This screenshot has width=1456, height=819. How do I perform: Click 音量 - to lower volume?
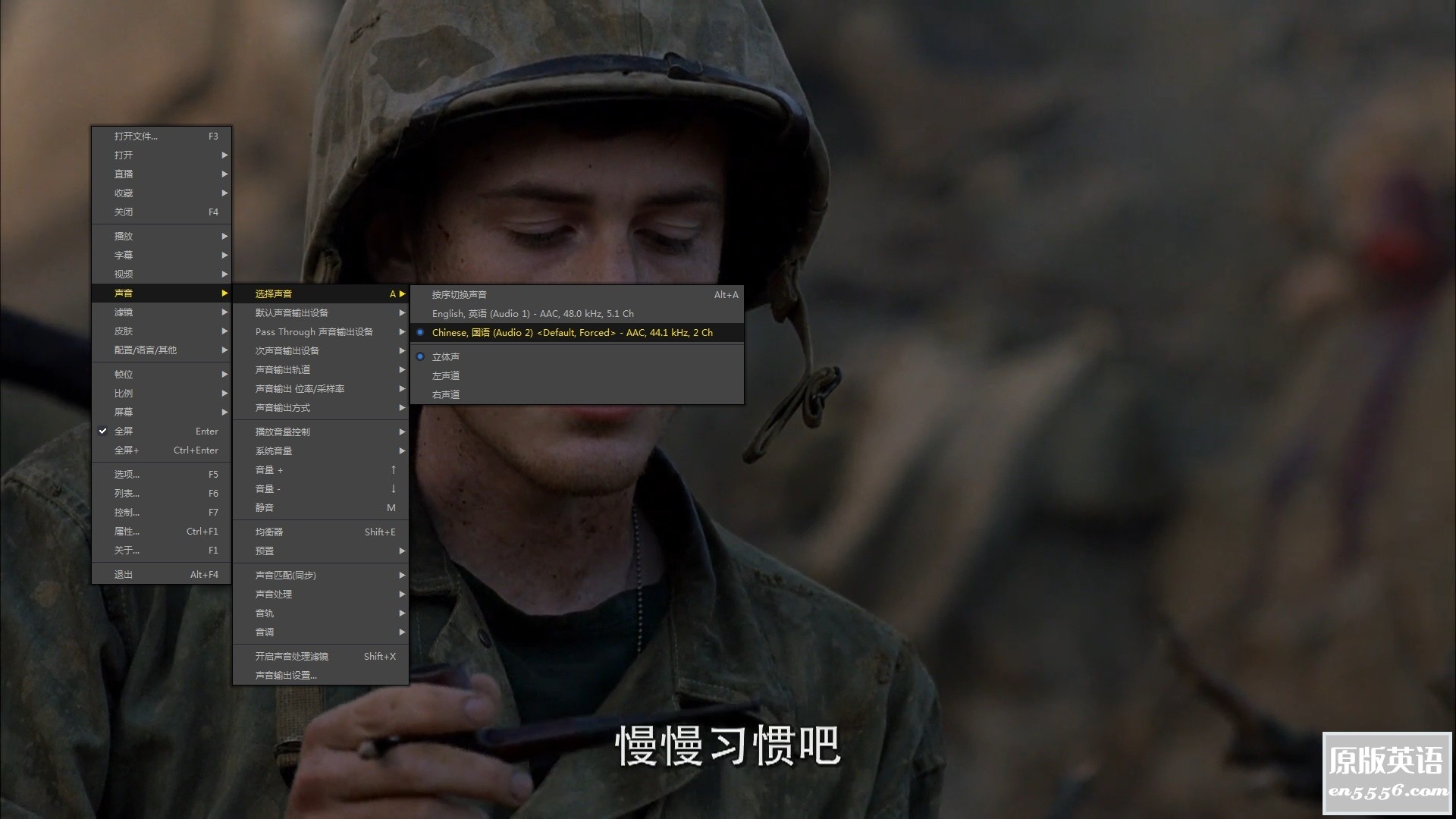point(321,488)
